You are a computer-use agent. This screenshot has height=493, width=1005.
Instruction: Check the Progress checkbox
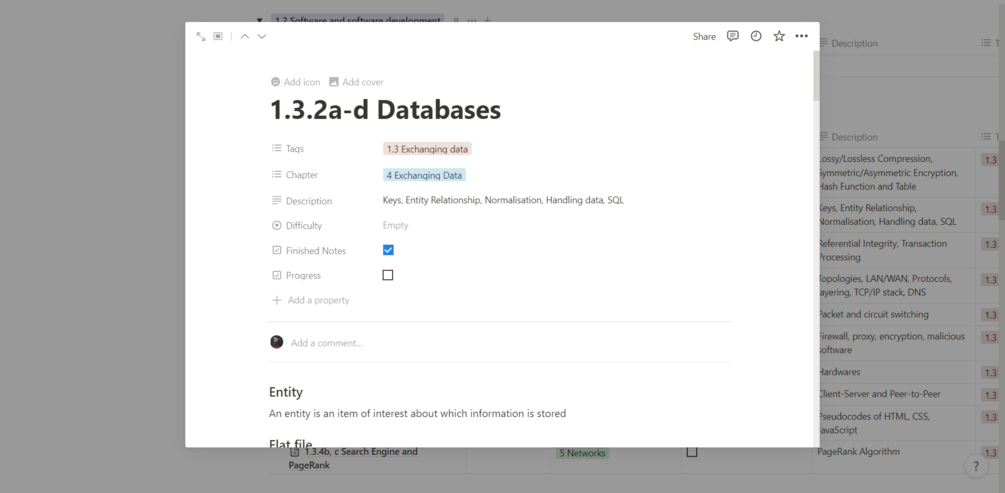(388, 275)
